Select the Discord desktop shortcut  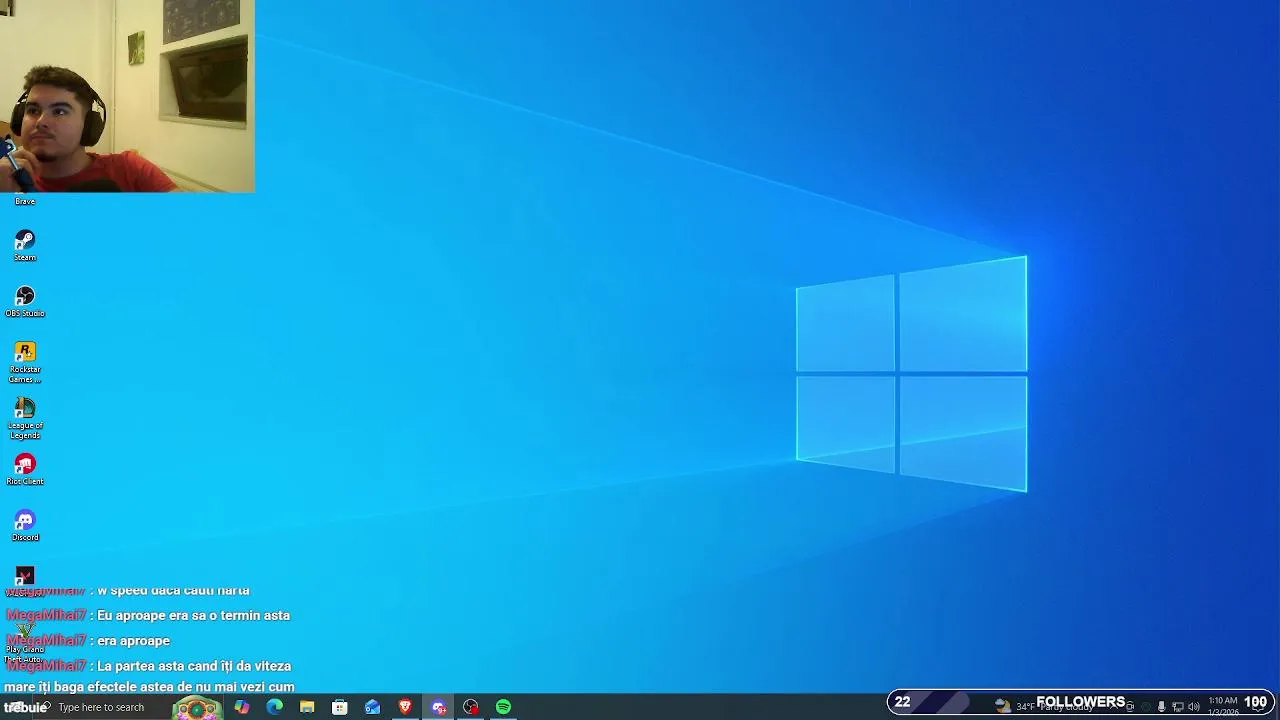tap(25, 525)
